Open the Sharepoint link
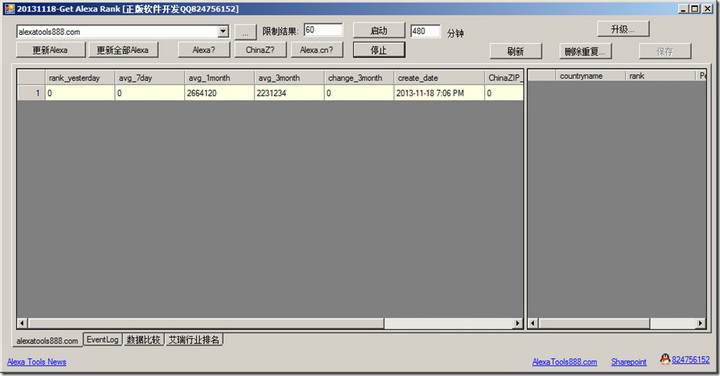 pyautogui.click(x=629, y=362)
